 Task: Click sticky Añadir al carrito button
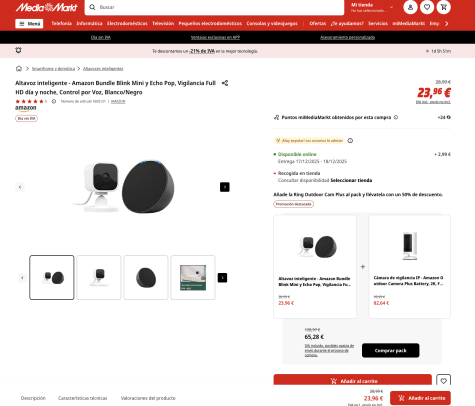[x=420, y=398]
